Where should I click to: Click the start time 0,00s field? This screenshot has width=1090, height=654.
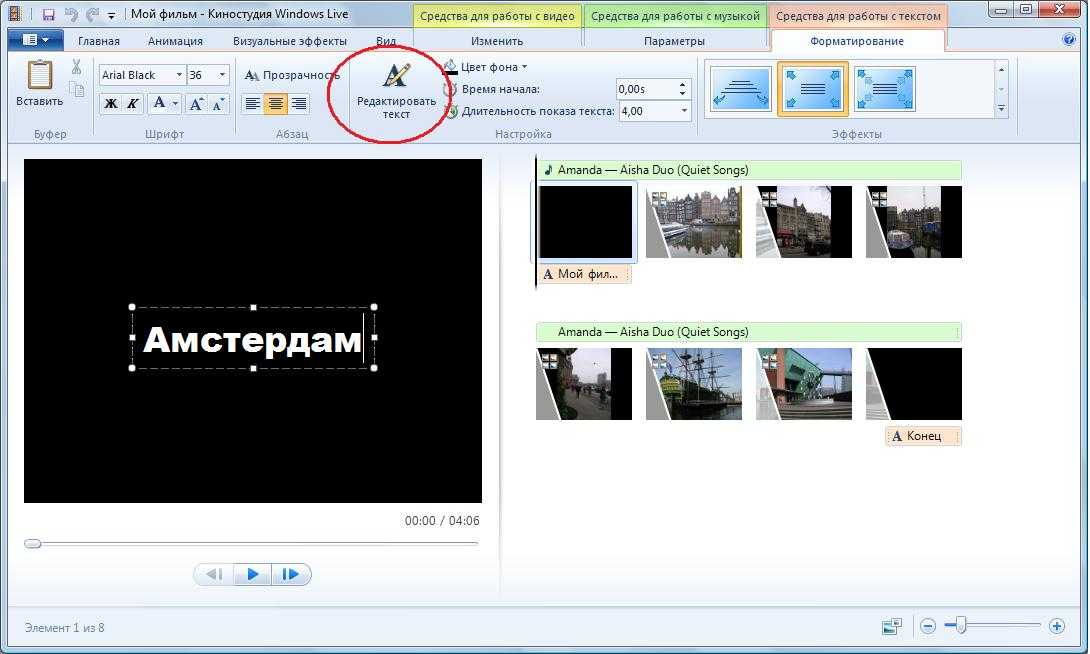[646, 89]
